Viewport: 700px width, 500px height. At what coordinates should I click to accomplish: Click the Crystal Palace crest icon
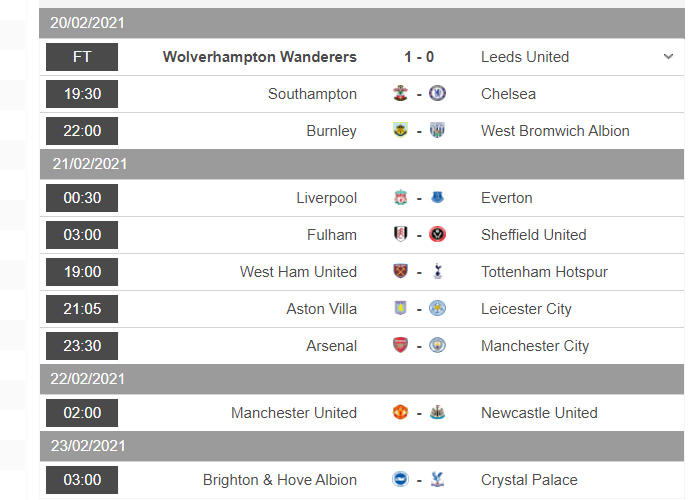437,480
